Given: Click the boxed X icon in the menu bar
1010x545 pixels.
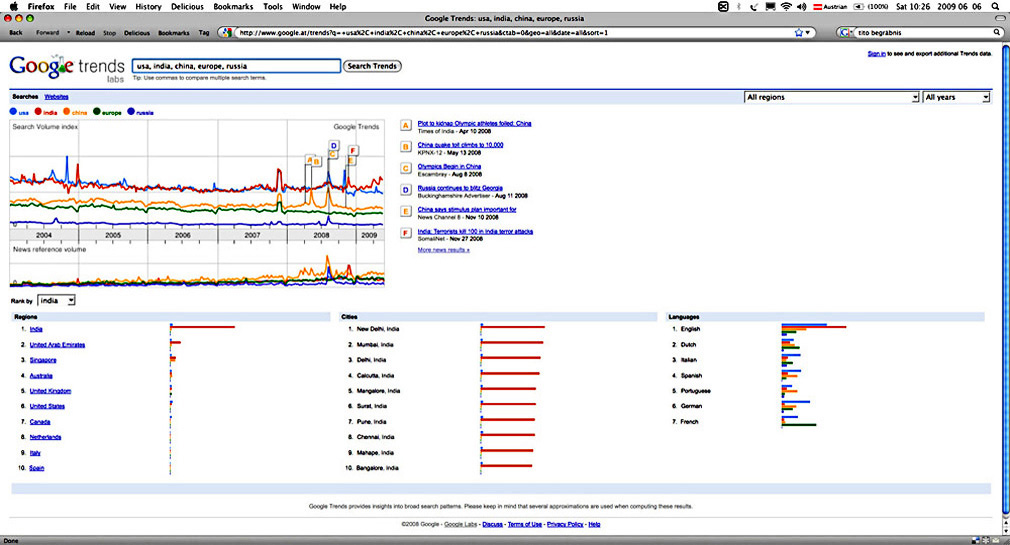Looking at the screenshot, I should [x=723, y=6].
